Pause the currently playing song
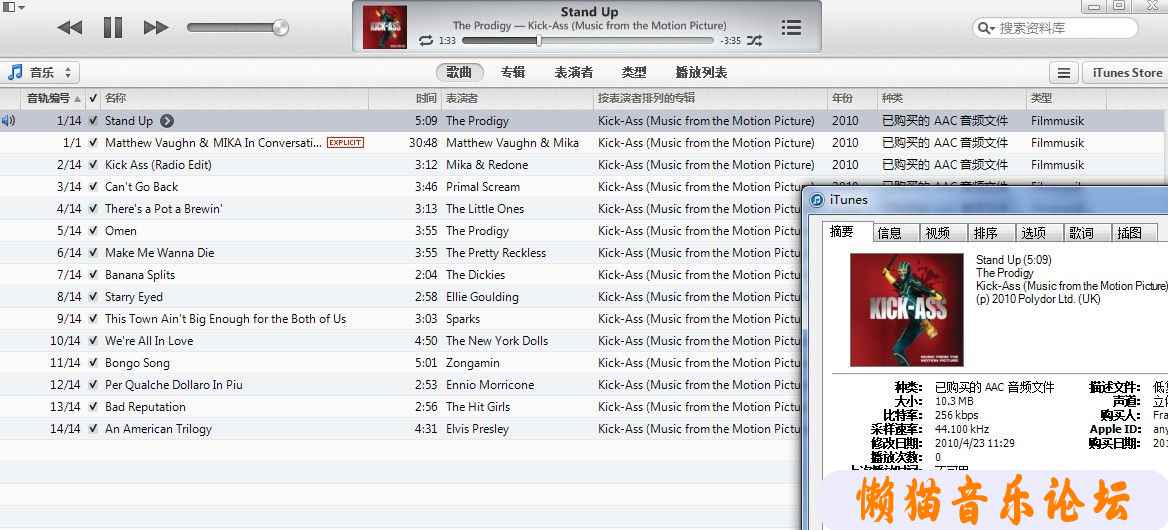The height and width of the screenshot is (530, 1168). coord(112,28)
